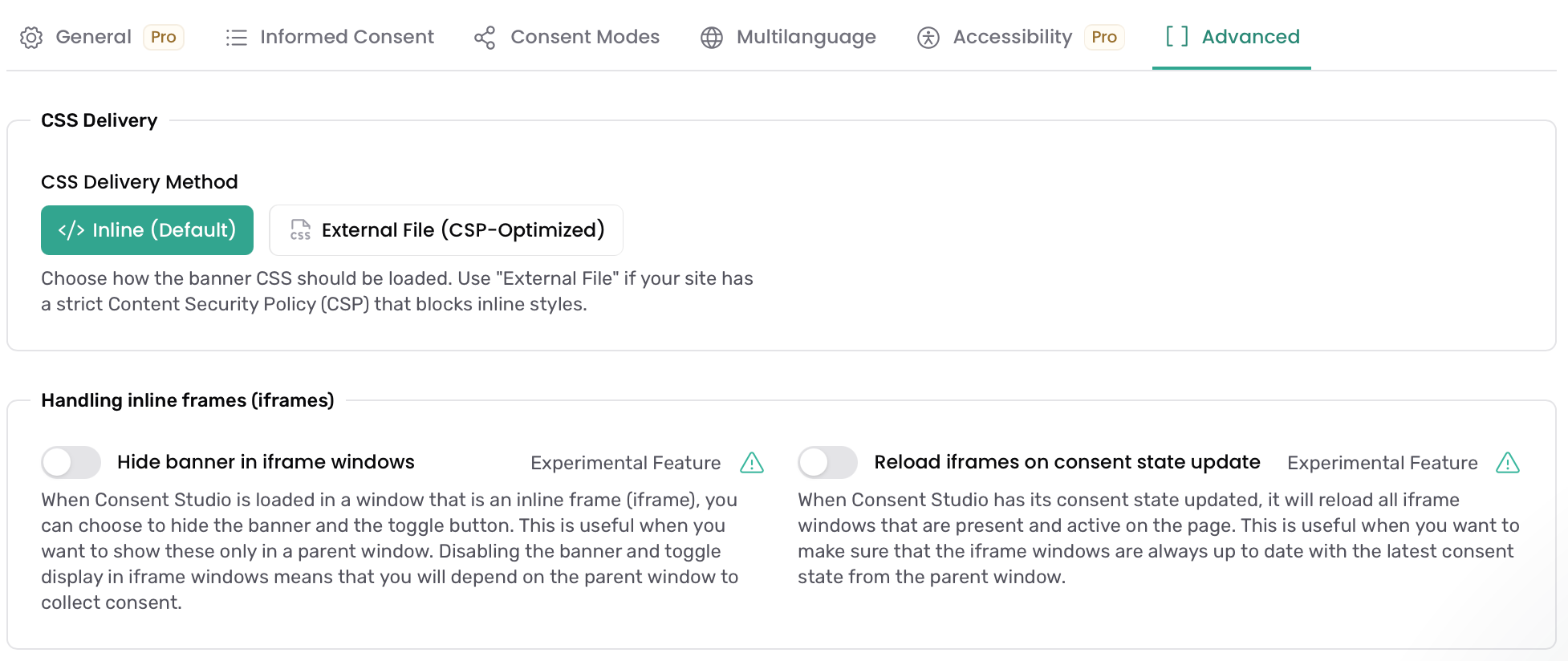Viewport: 1568px width, 661px height.
Task: Click the brackets icon beside Advanced
Action: tap(1177, 36)
